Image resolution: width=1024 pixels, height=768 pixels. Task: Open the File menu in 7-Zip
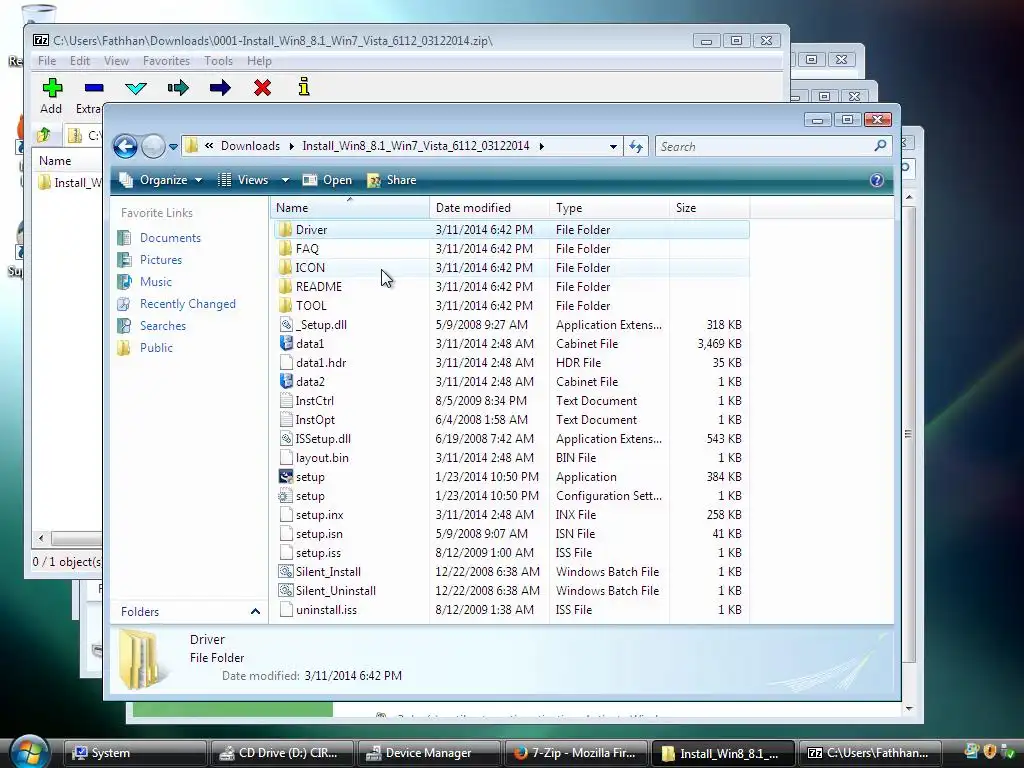pyautogui.click(x=47, y=61)
